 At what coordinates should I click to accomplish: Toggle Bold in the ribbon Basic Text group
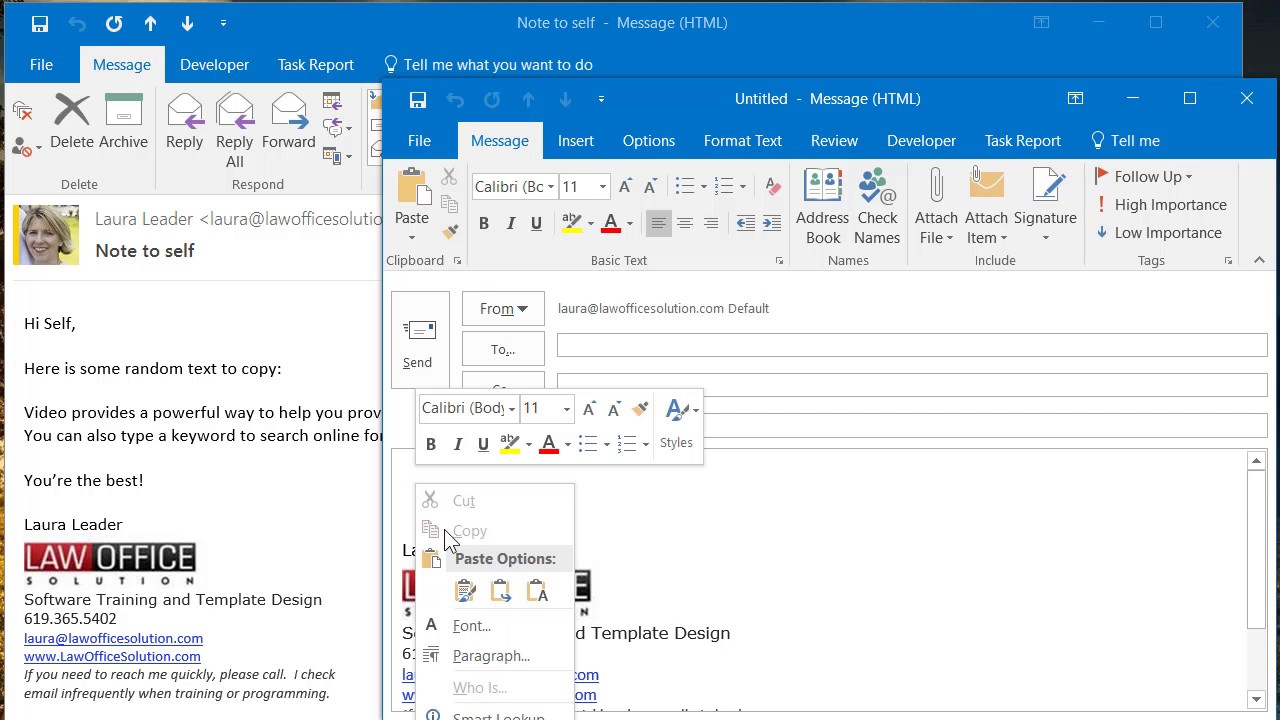[x=484, y=224]
